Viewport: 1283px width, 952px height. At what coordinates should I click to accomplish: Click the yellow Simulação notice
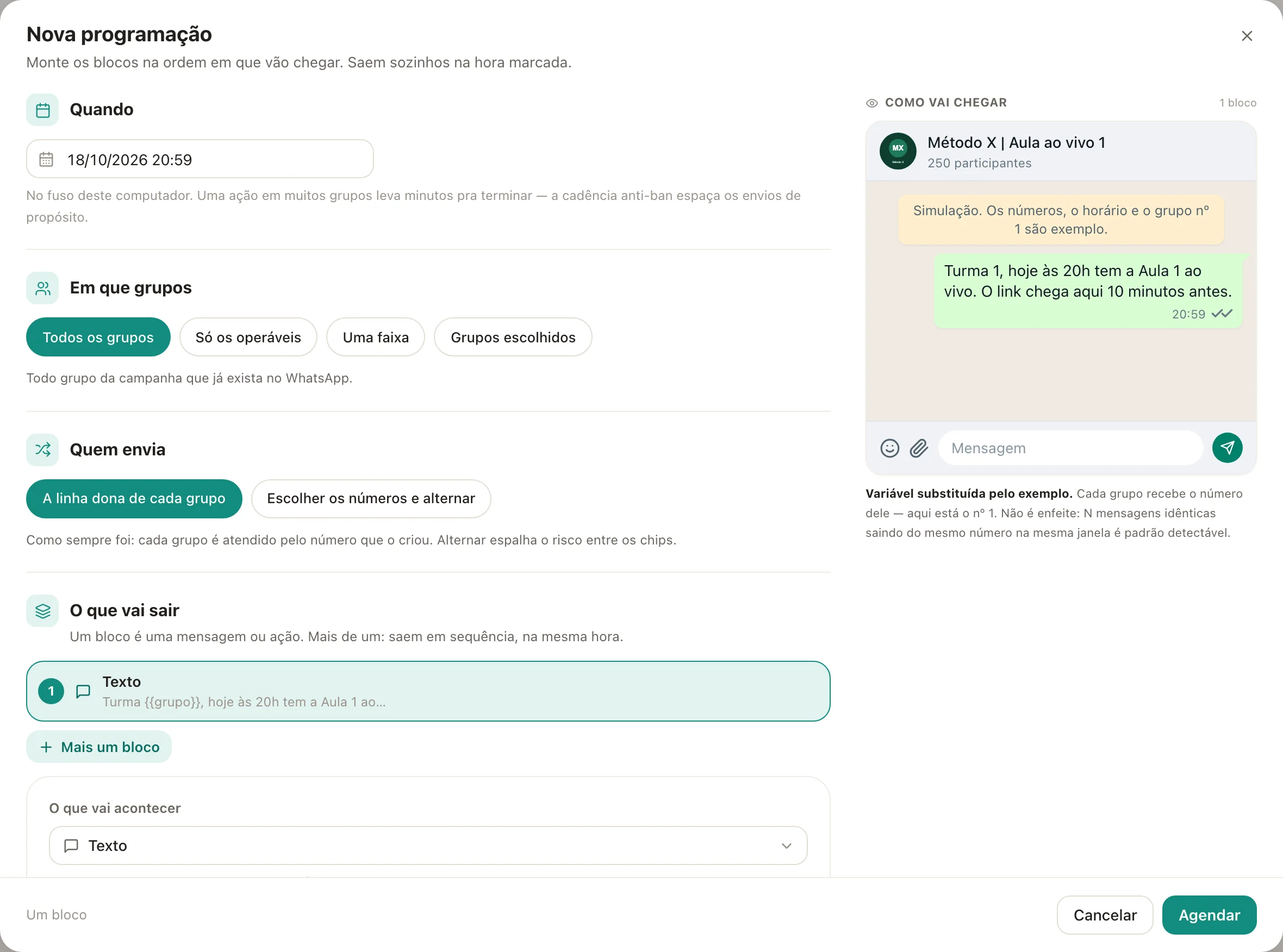tap(1061, 220)
